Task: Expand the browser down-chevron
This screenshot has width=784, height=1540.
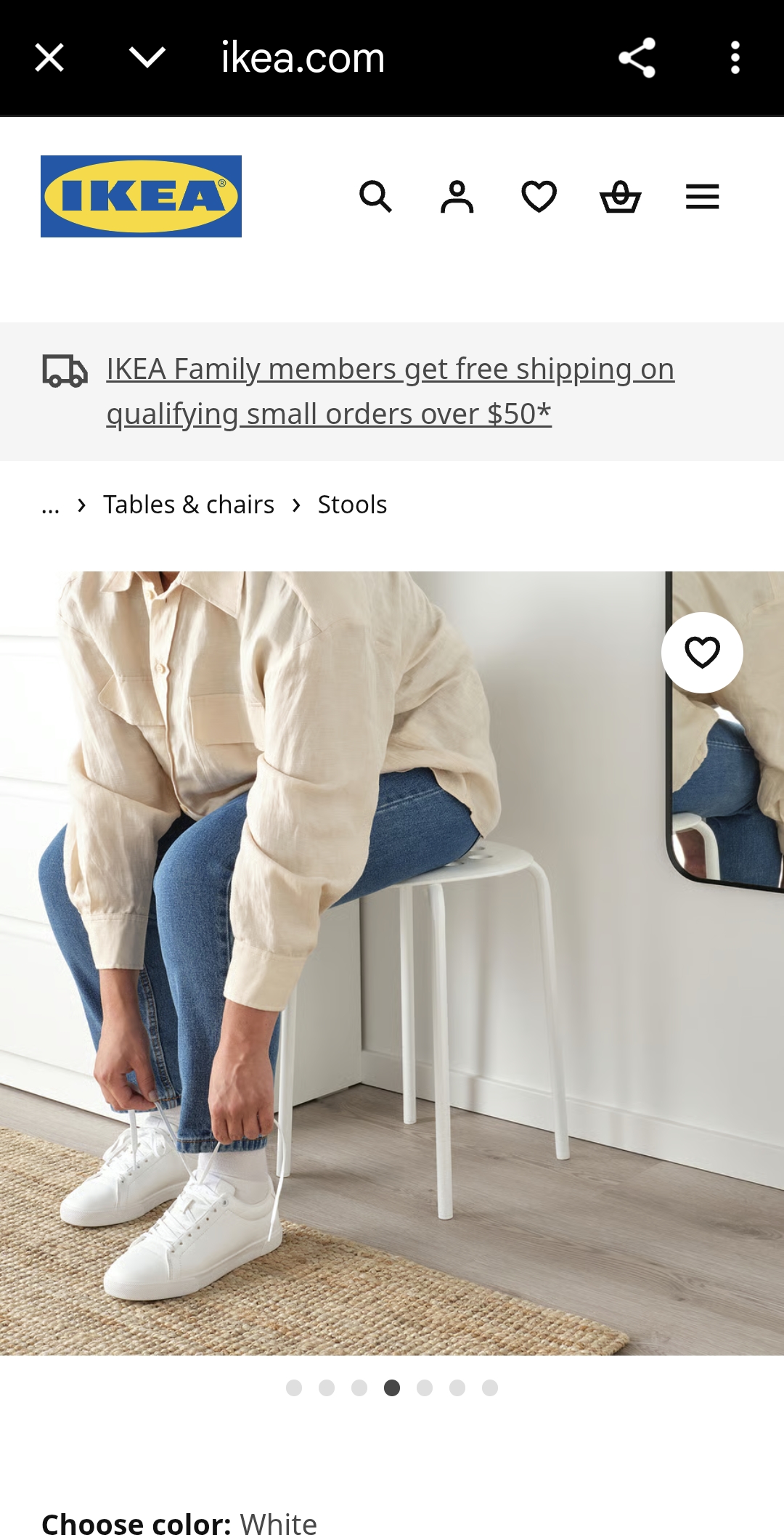Action: point(147,57)
